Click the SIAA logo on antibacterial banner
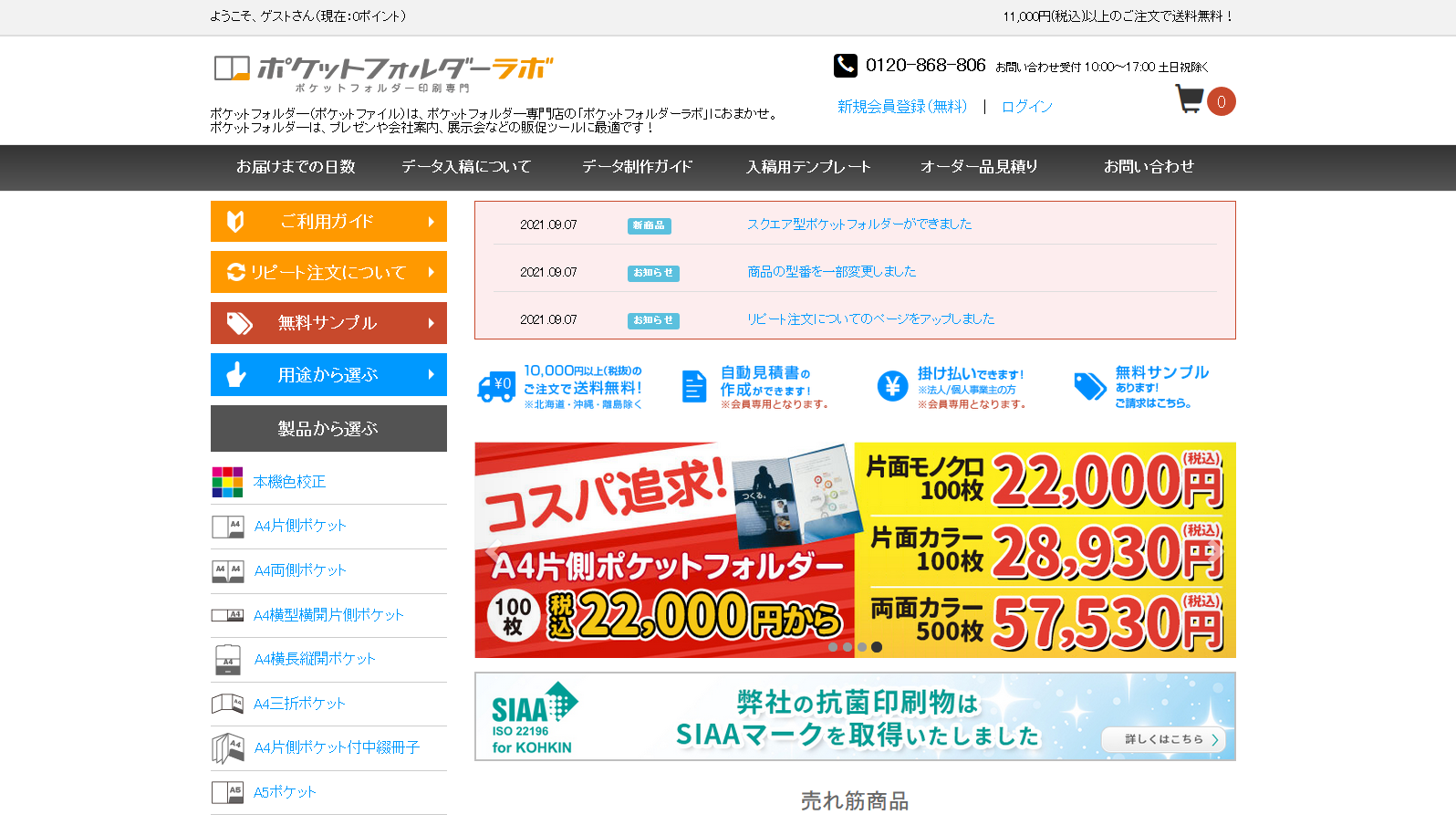 (535, 718)
